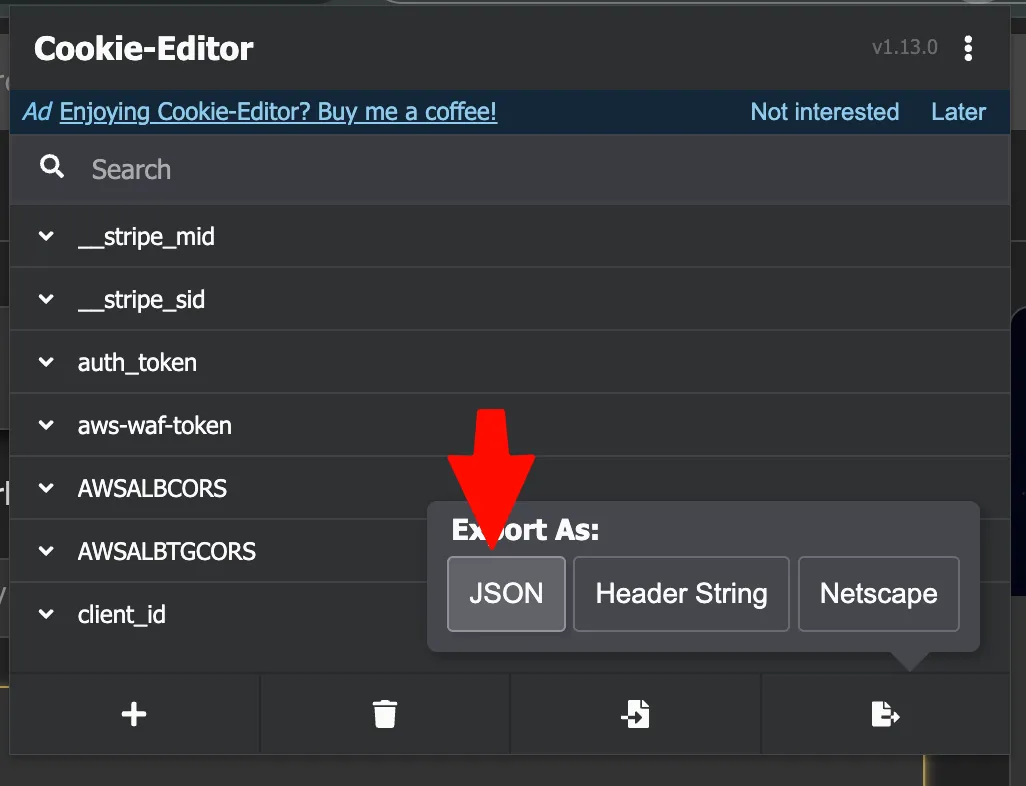
Task: Select the client_id cookie name
Action: point(121,615)
